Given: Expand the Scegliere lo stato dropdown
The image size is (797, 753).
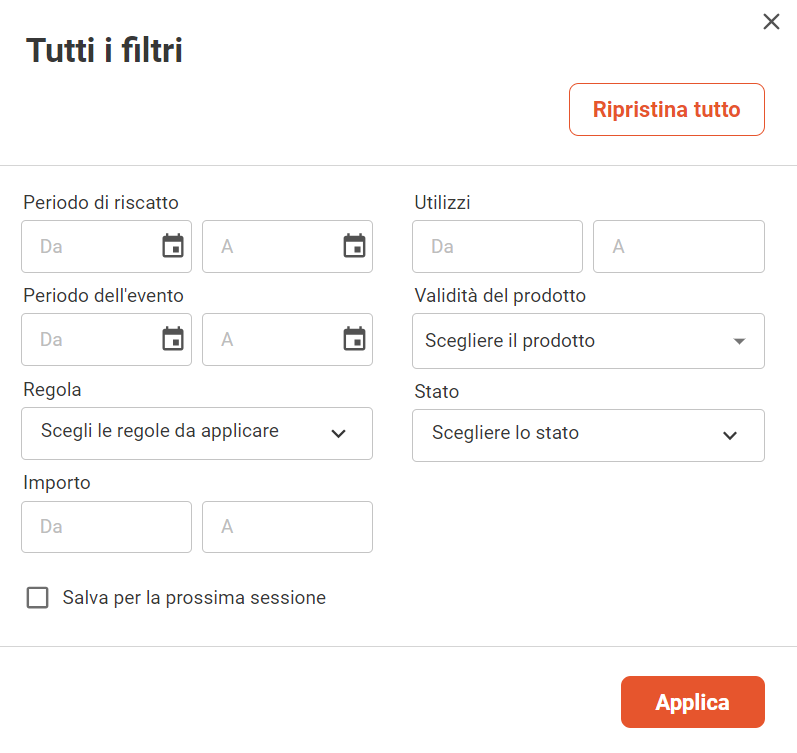Looking at the screenshot, I should point(588,435).
